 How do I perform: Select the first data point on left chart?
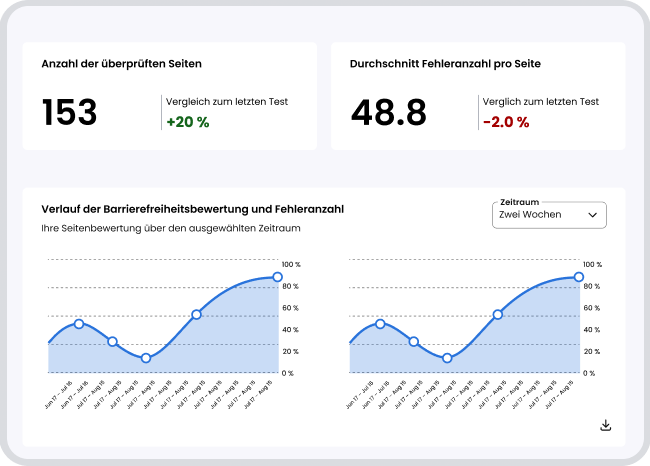click(x=79, y=324)
